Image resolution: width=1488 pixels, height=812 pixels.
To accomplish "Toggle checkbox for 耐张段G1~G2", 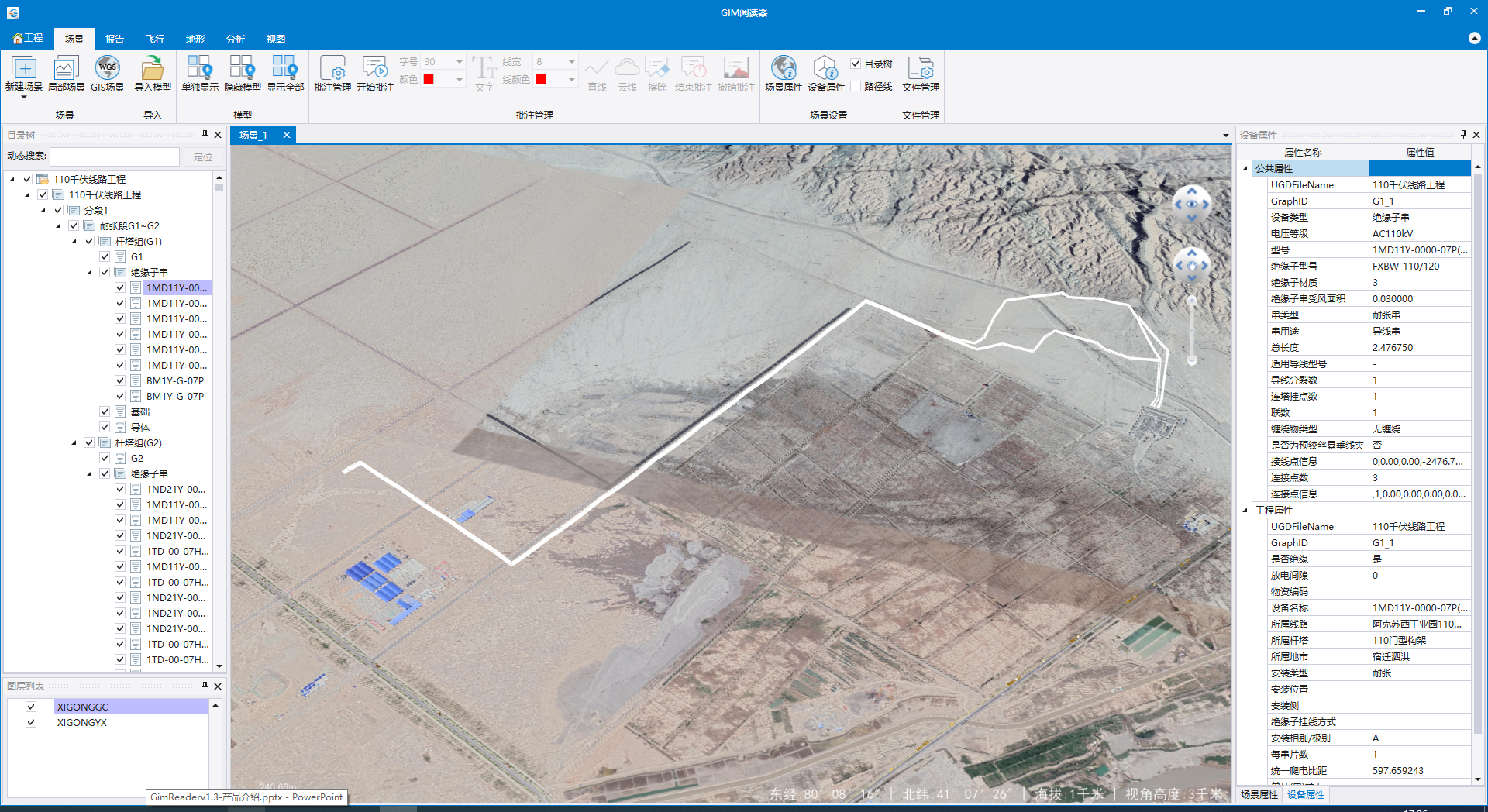I will click(74, 225).
